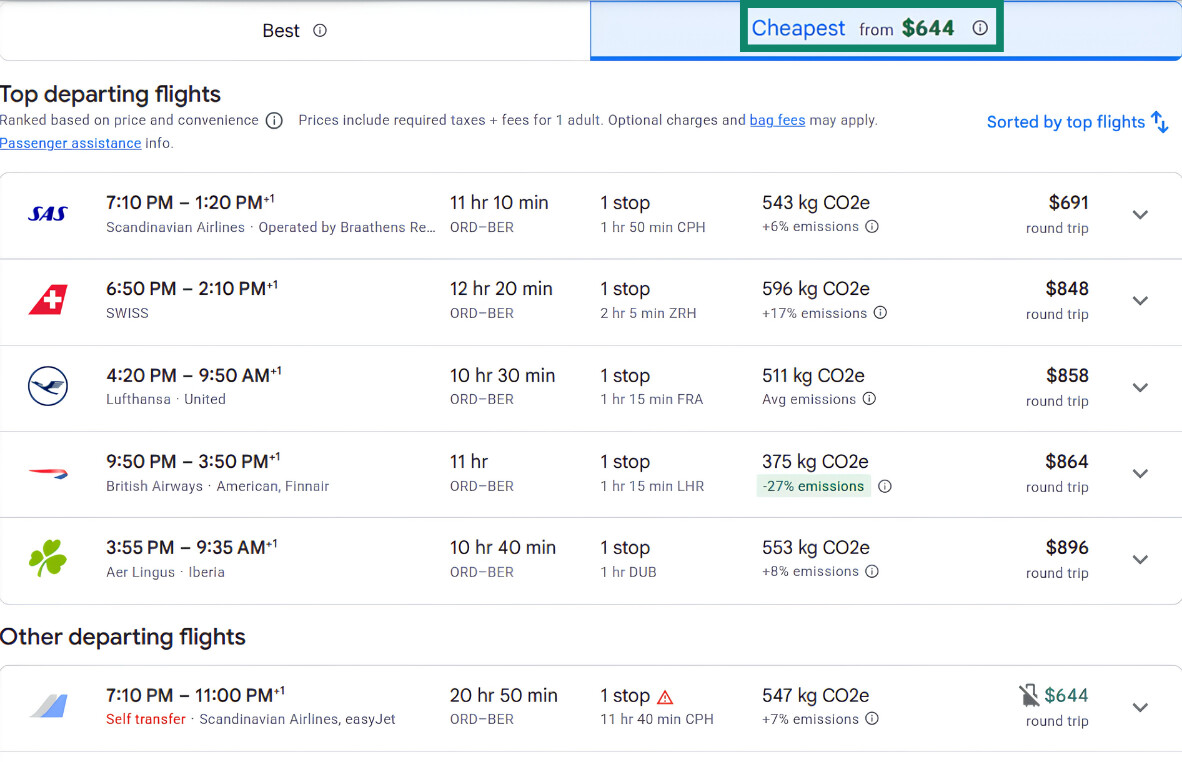Screen dimensions: 1182x762
Task: Click the red Self transfer label
Action: [x=145, y=719]
